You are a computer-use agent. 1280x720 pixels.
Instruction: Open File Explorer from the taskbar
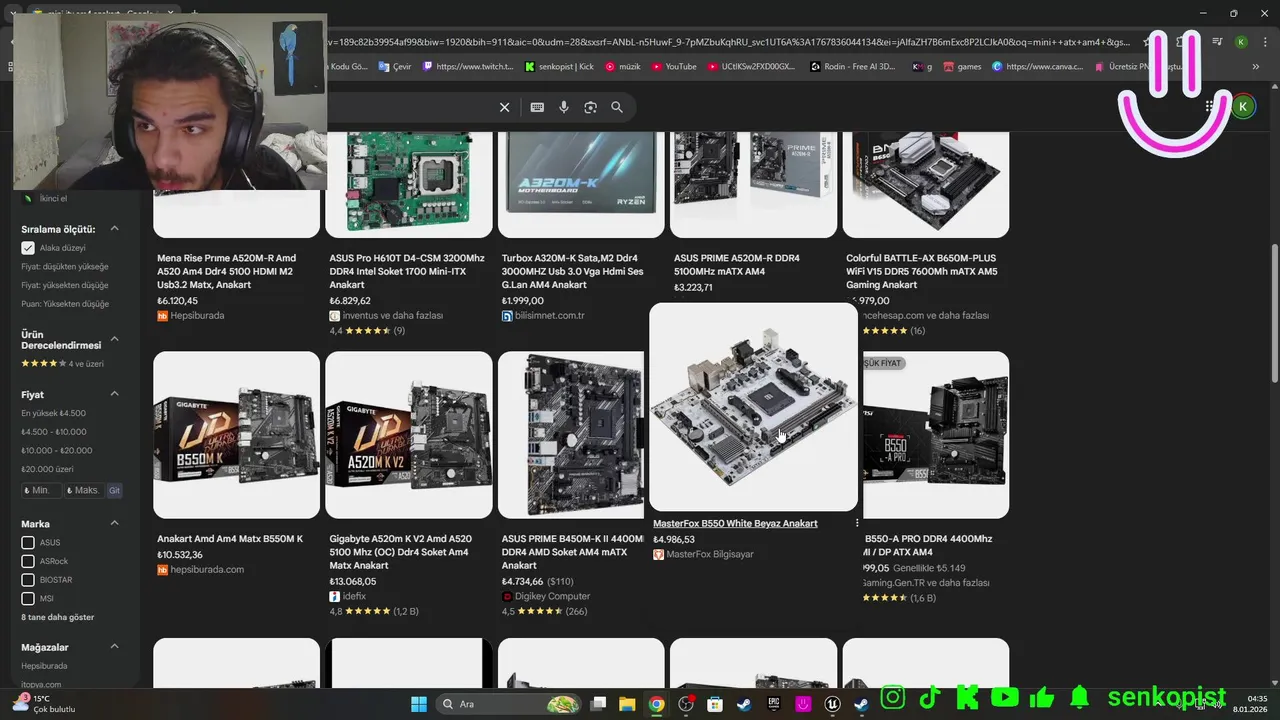pos(627,704)
